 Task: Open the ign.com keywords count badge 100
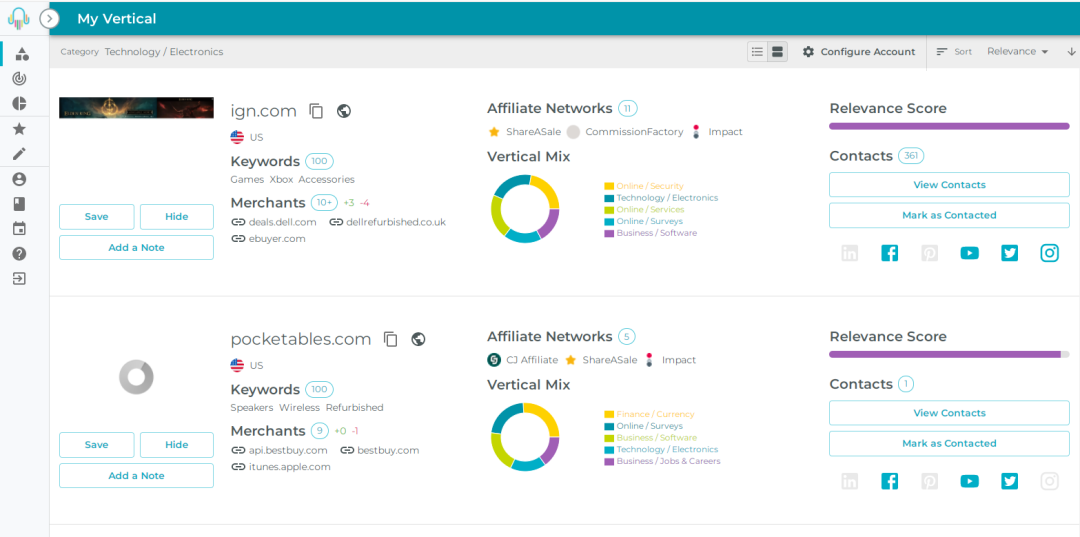[320, 162]
